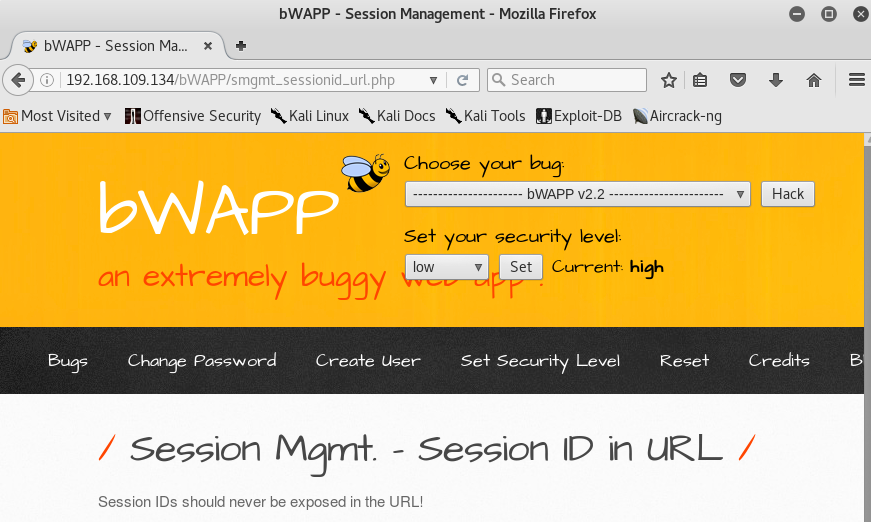Click the address bar URL field
The height and width of the screenshot is (522, 871).
point(242,80)
